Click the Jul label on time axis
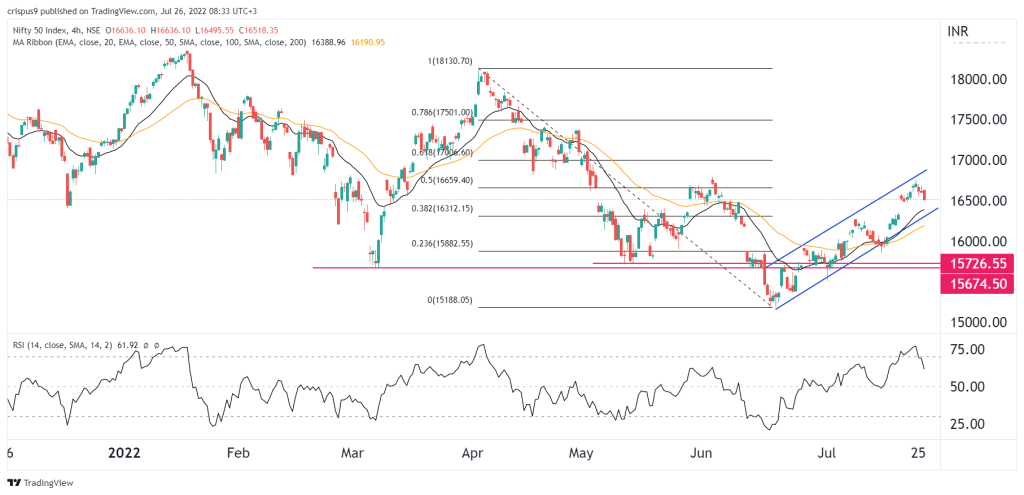Viewport: 1024px width, 495px height. [x=827, y=452]
